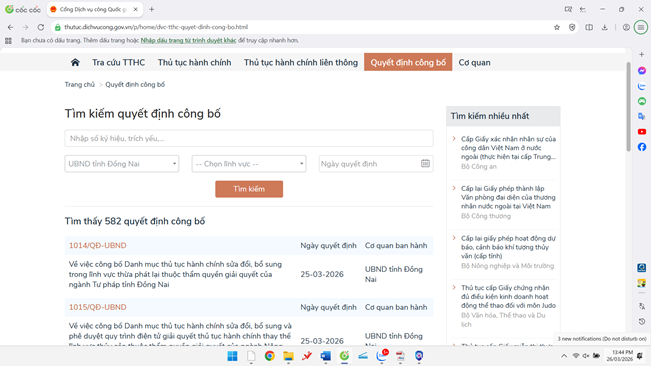Open the Tra cứu TTHC menu
Image resolution: width=651 pixels, height=366 pixels.
tap(118, 62)
